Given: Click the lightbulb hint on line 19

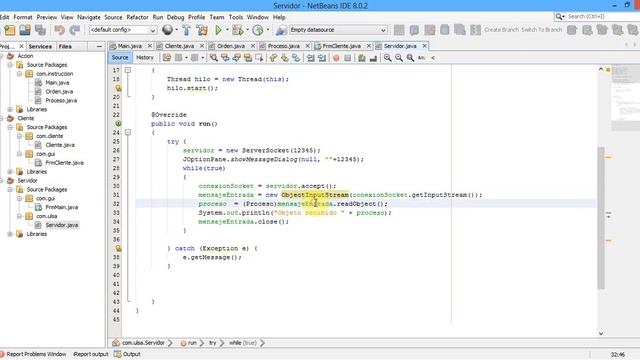Looking at the screenshot, I should (x=118, y=88).
